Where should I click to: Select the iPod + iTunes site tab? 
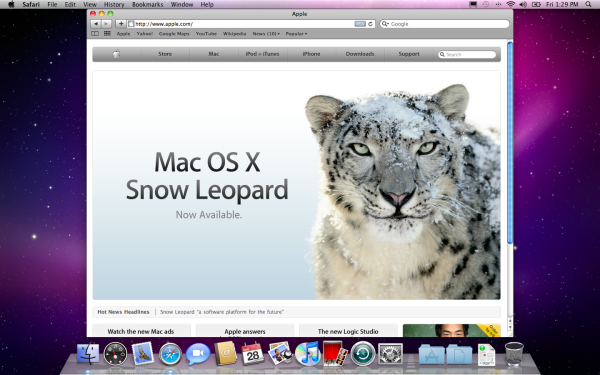coord(262,54)
